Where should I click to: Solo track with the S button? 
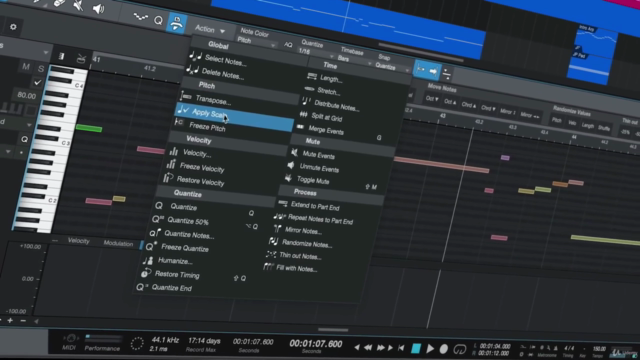(40, 69)
